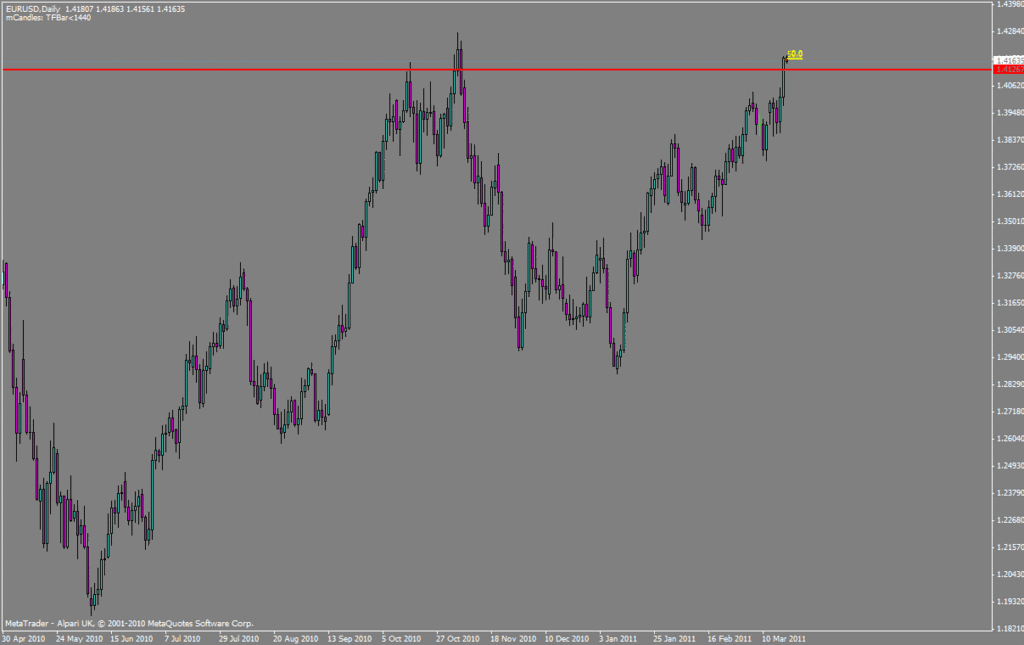Click the 1.22680 price axis label
Image resolution: width=1024 pixels, height=645 pixels.
click(1010, 520)
